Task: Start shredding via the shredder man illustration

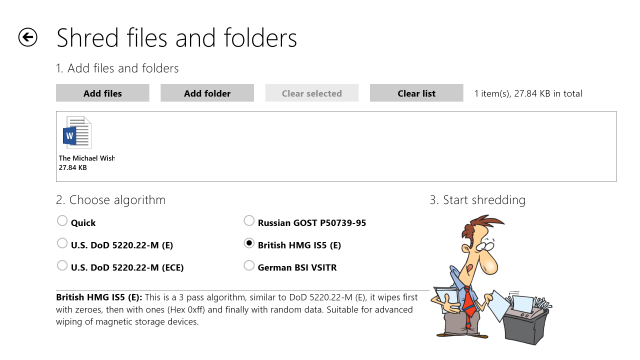Action: (492, 280)
